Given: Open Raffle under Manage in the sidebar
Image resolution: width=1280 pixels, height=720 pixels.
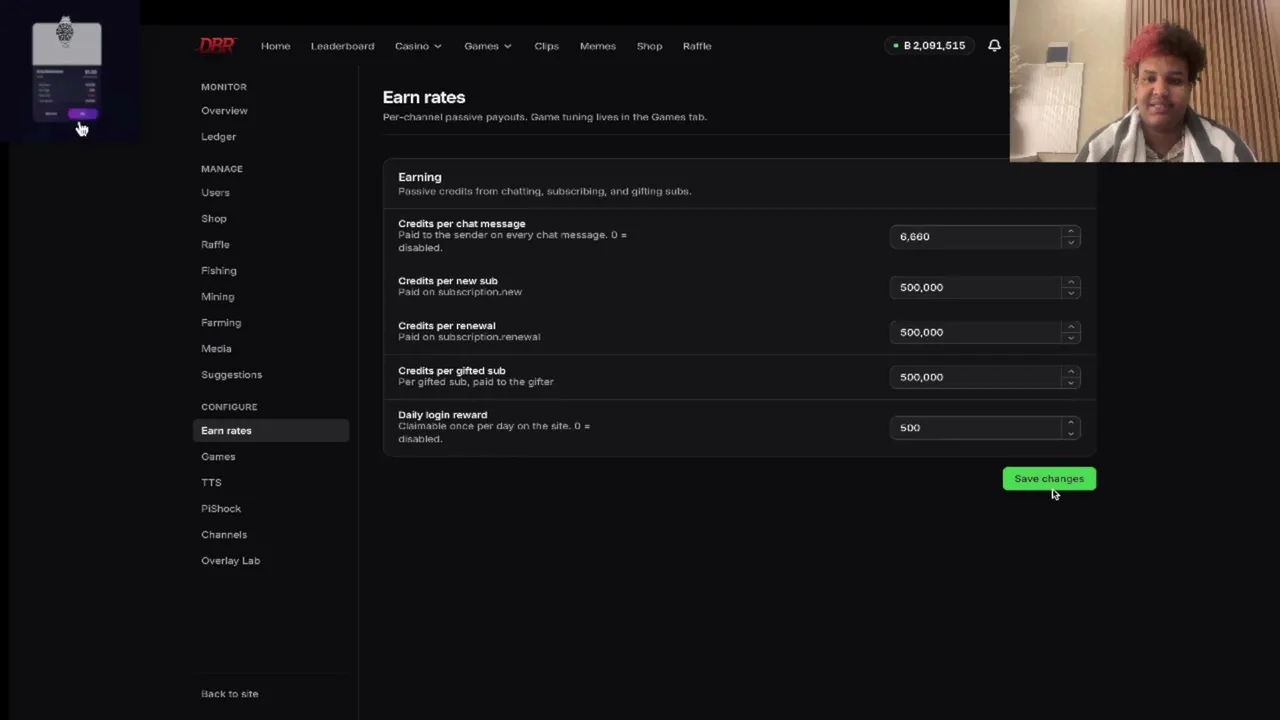Looking at the screenshot, I should pos(215,244).
